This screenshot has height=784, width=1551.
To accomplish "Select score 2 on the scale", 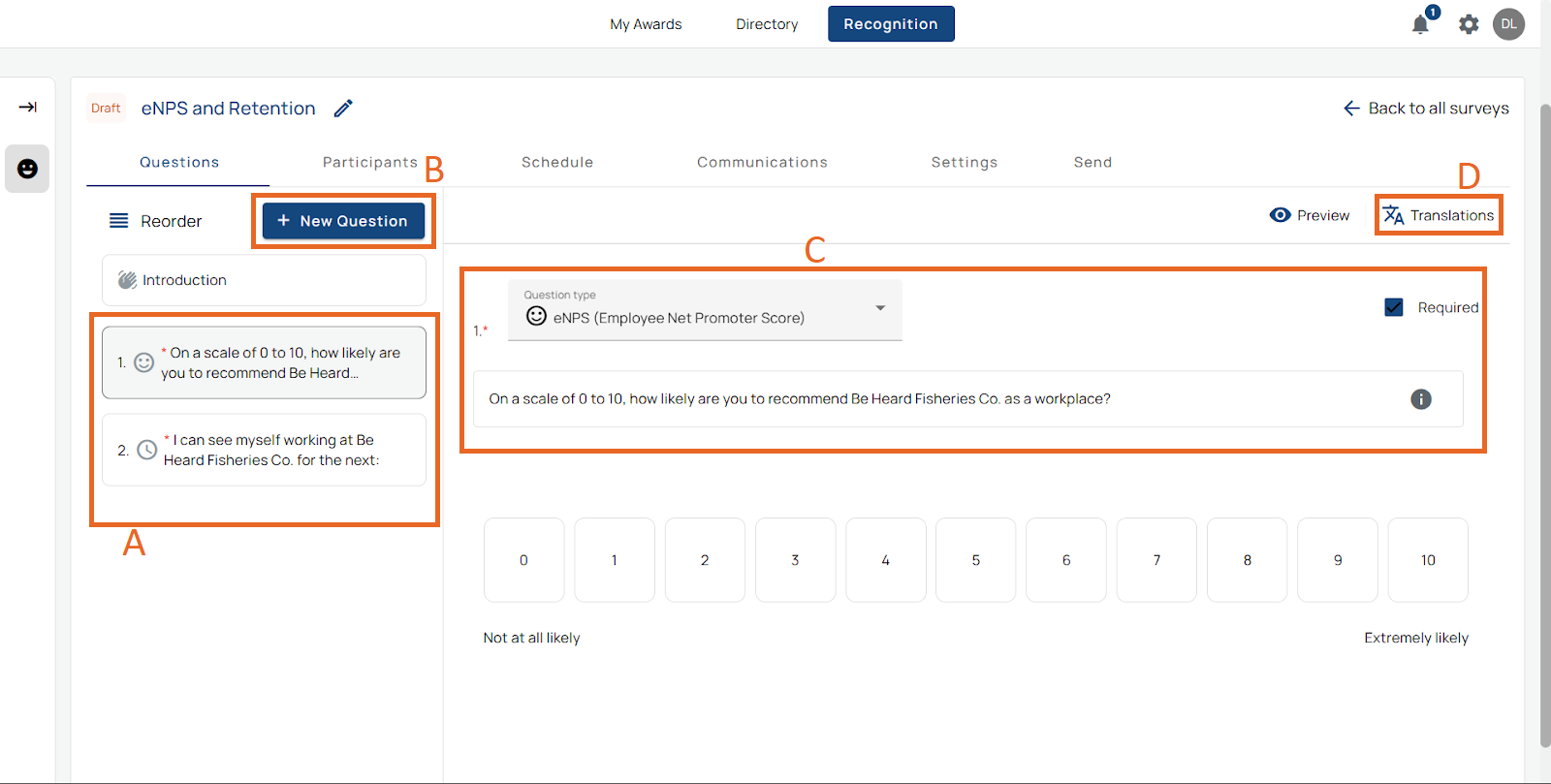I will 705,560.
